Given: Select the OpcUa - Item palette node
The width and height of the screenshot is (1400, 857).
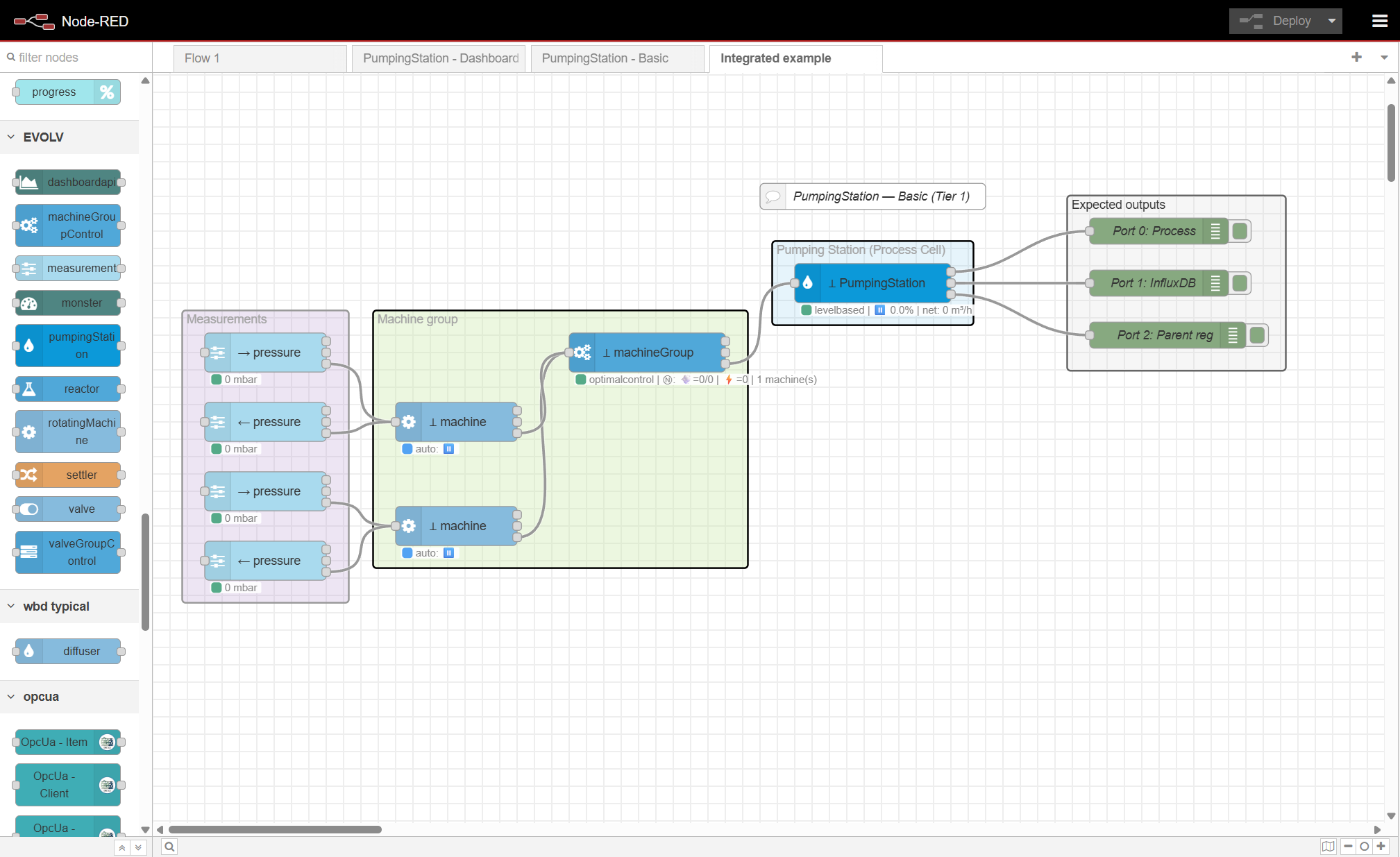Looking at the screenshot, I should coord(68,742).
